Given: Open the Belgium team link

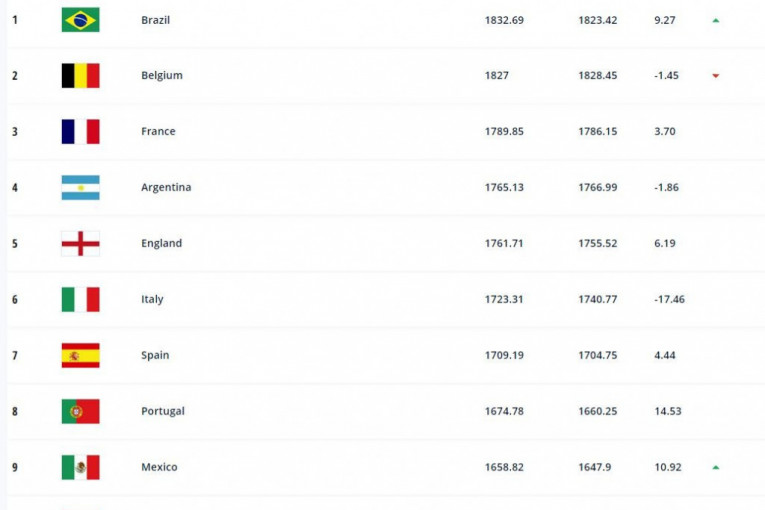Looking at the screenshot, I should tap(162, 76).
